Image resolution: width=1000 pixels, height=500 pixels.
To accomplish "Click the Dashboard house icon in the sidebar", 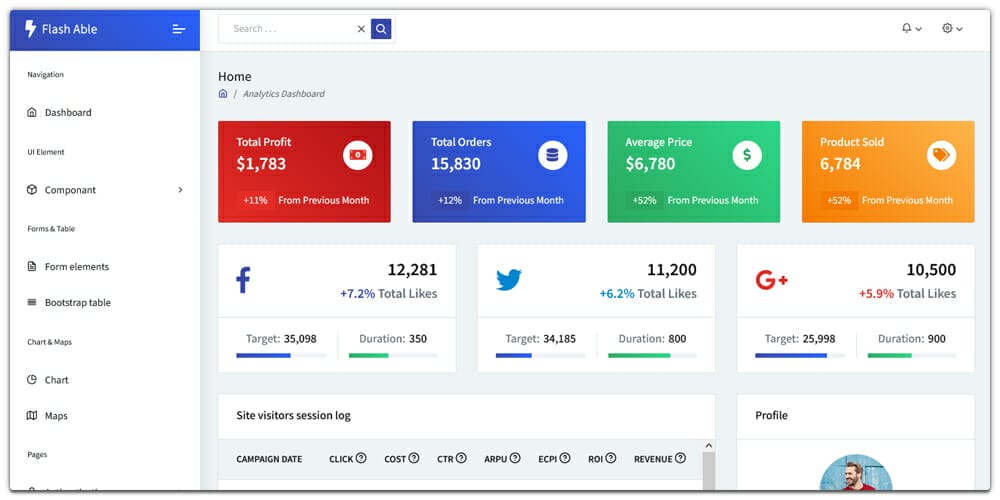I will [32, 112].
